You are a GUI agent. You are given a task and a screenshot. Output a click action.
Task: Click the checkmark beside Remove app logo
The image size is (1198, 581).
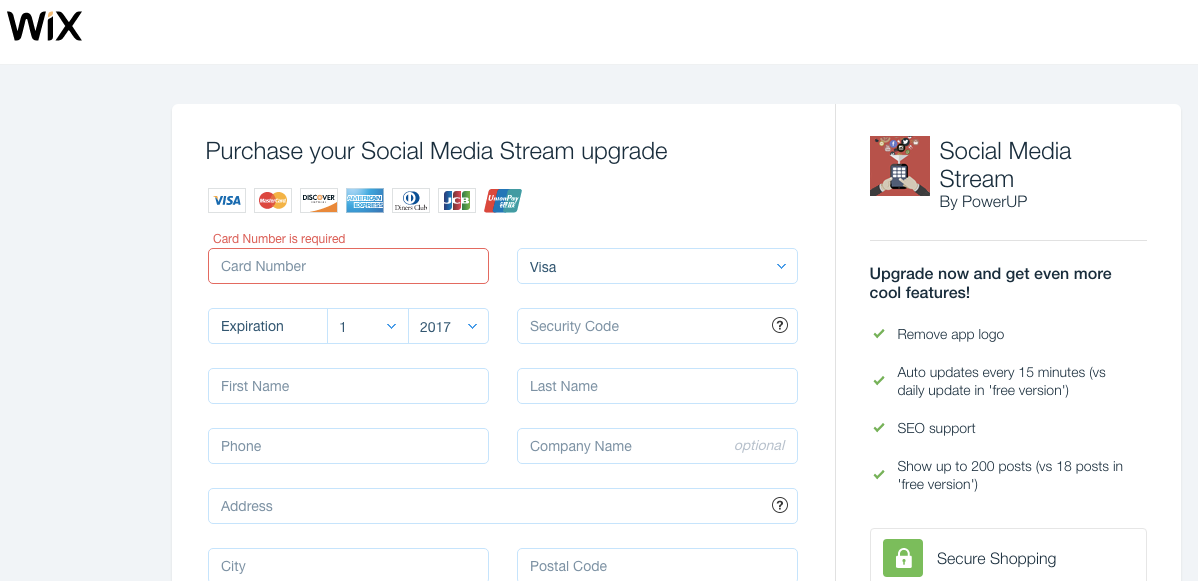tap(879, 334)
